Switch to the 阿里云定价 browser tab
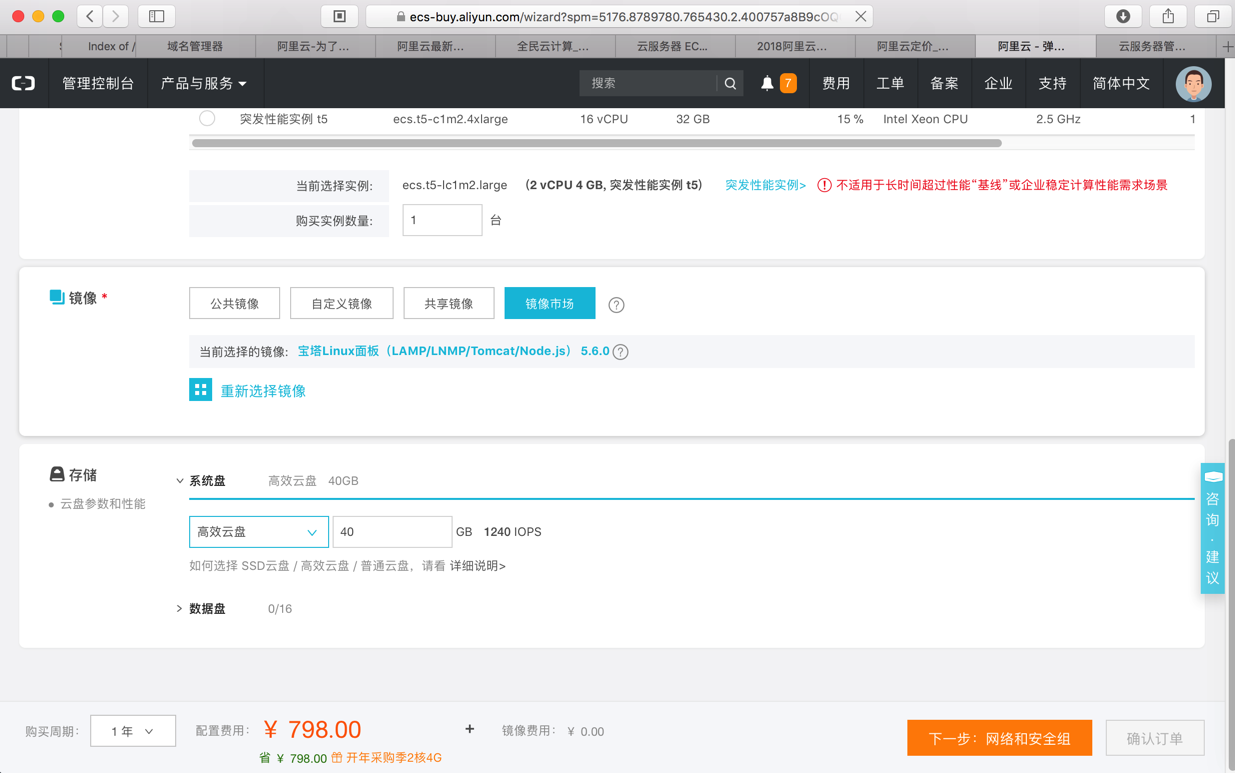Viewport: 1235px width, 773px height. (914, 46)
